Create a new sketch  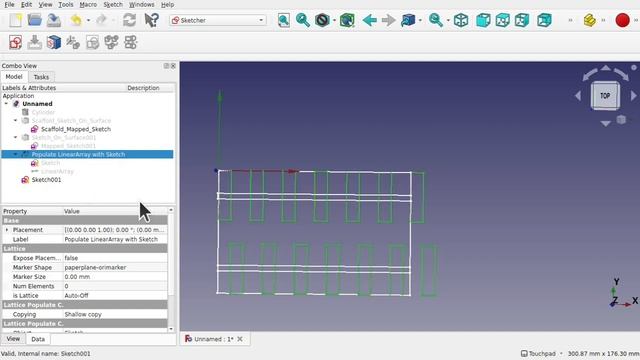click(16, 42)
